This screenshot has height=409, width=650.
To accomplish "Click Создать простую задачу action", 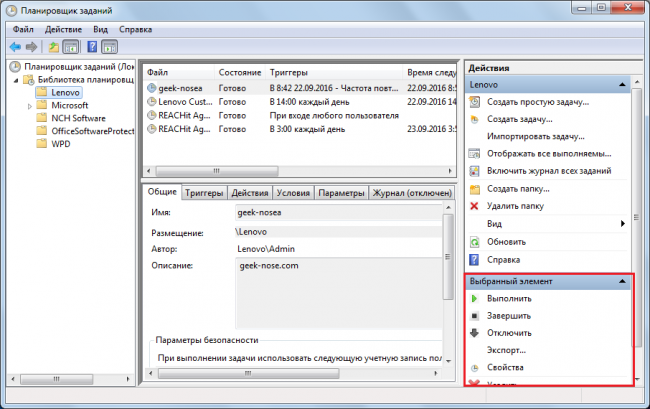I will click(537, 102).
